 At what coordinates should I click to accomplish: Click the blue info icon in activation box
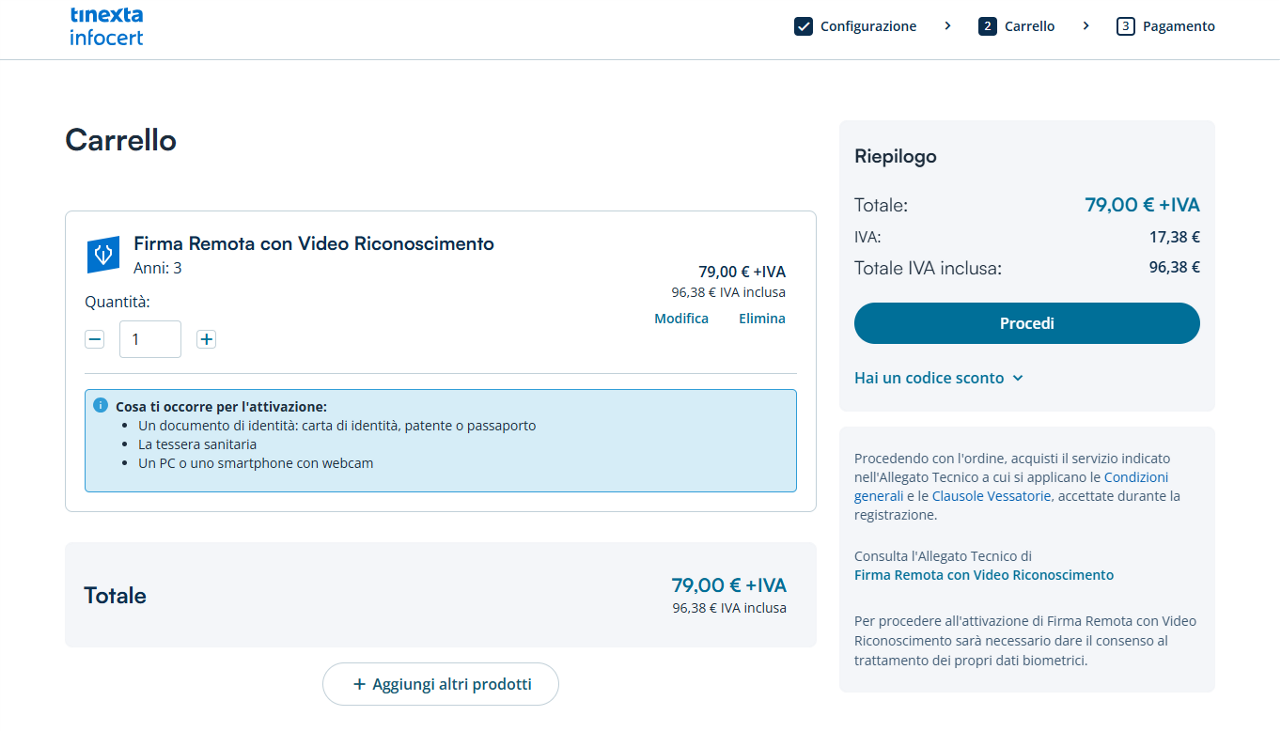click(100, 405)
